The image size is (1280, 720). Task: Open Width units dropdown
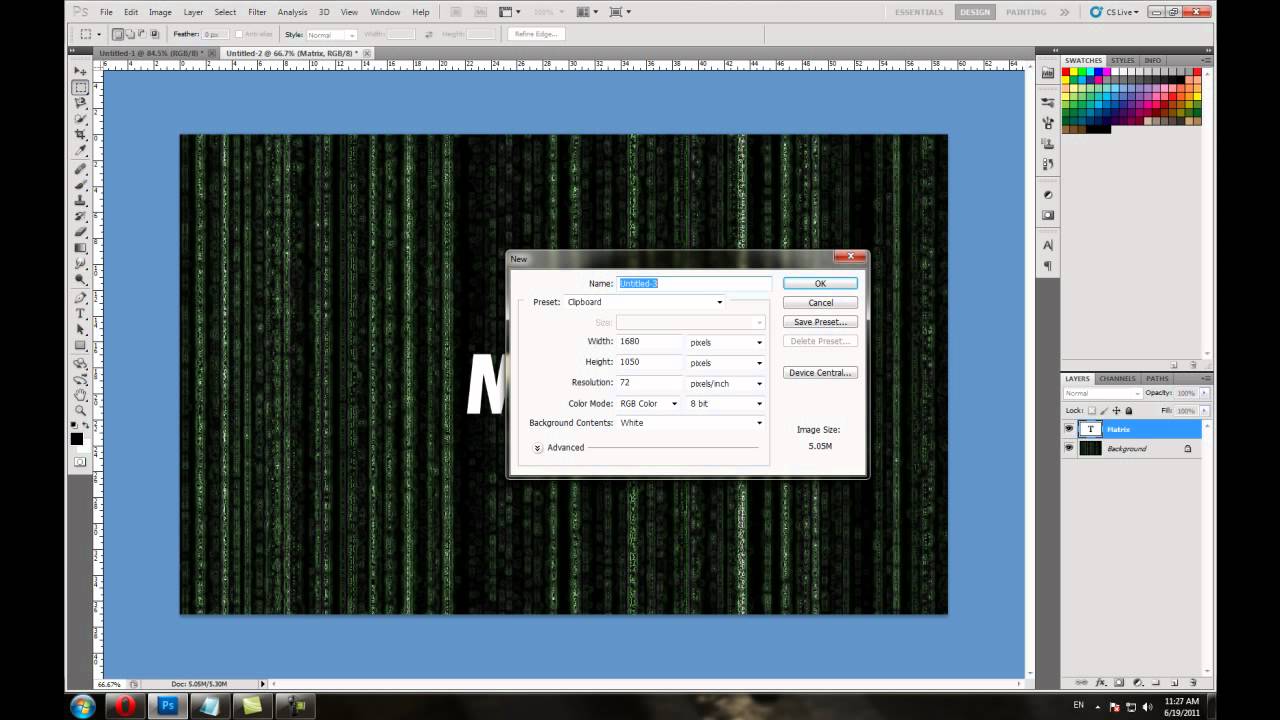[727, 342]
